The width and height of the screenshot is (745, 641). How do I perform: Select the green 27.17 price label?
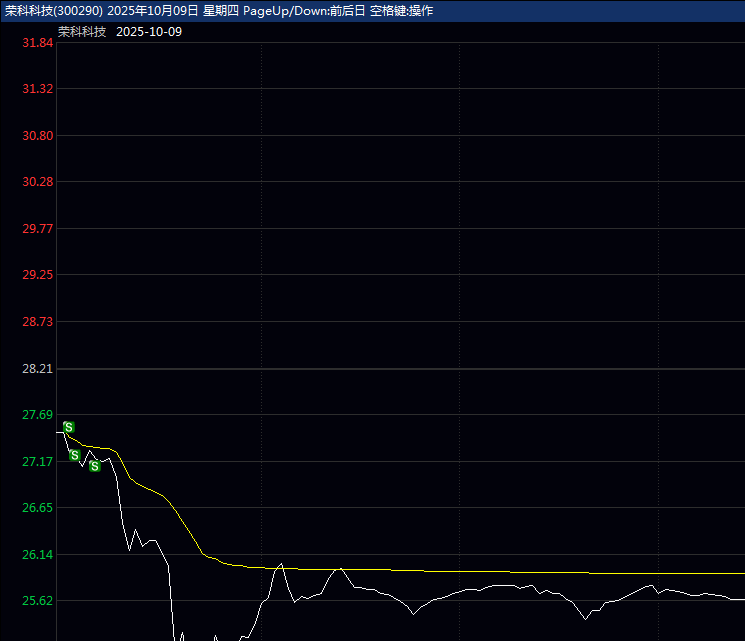click(x=37, y=462)
